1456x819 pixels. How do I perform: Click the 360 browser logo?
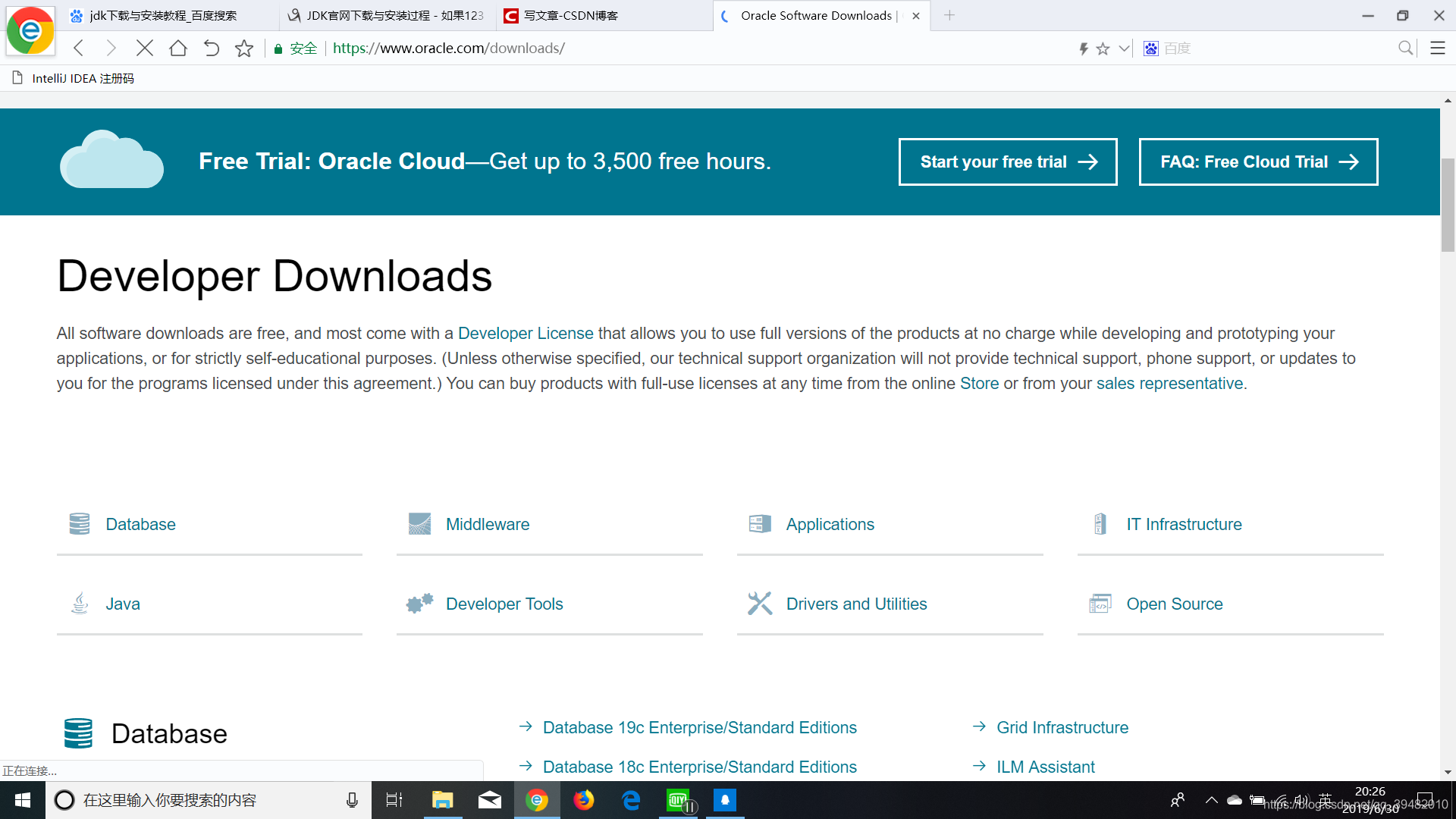[30, 31]
